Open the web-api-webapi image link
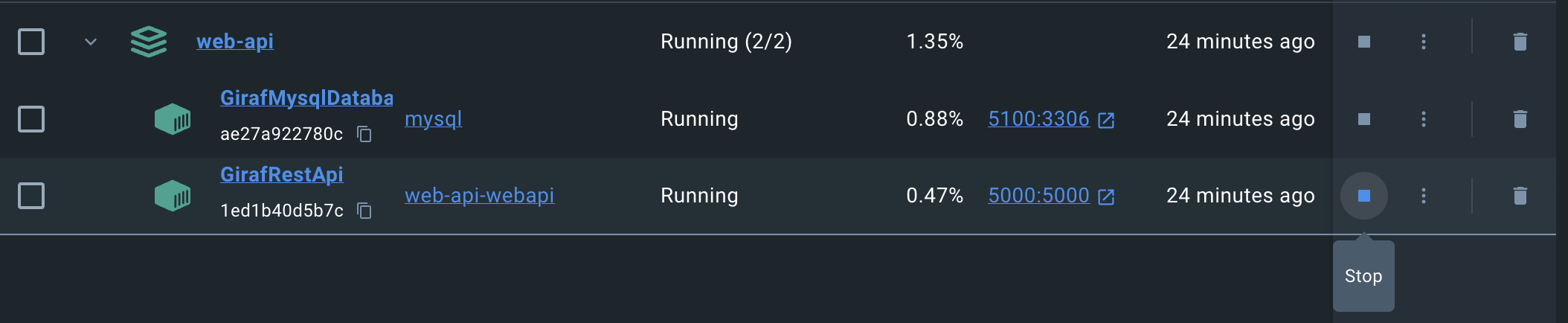1568x323 pixels. click(479, 196)
